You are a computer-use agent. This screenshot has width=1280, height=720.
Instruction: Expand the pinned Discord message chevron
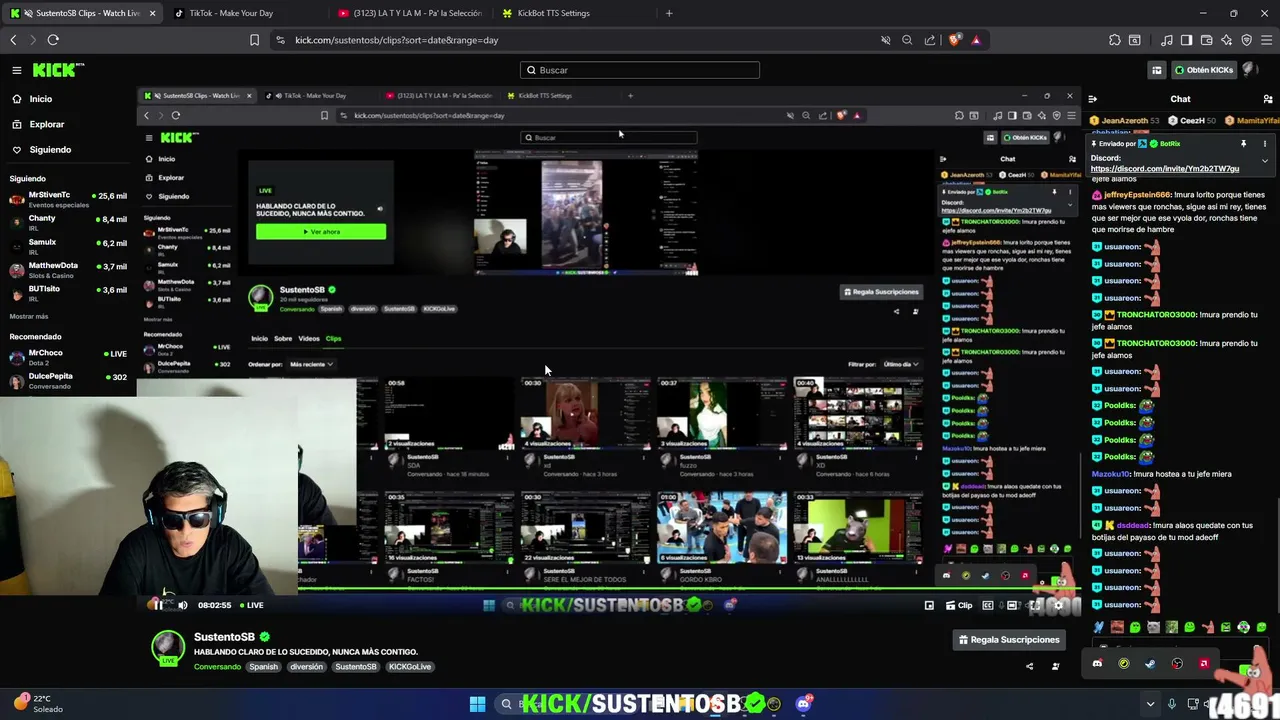[1264, 160]
